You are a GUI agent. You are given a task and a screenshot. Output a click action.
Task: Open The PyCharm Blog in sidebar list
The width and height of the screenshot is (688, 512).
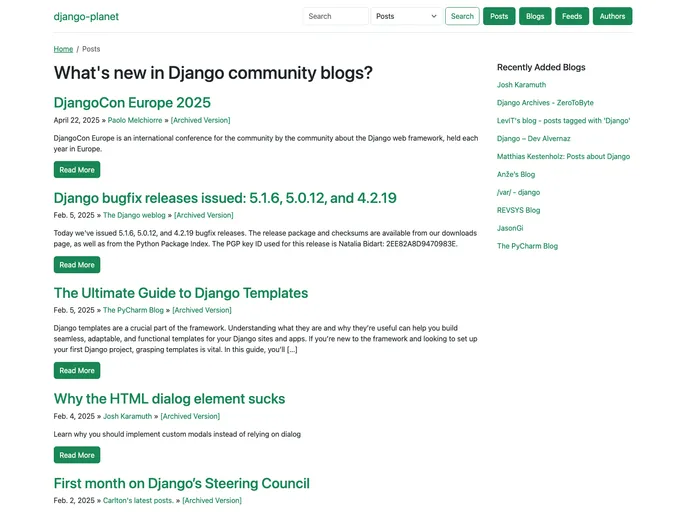[x=527, y=246]
